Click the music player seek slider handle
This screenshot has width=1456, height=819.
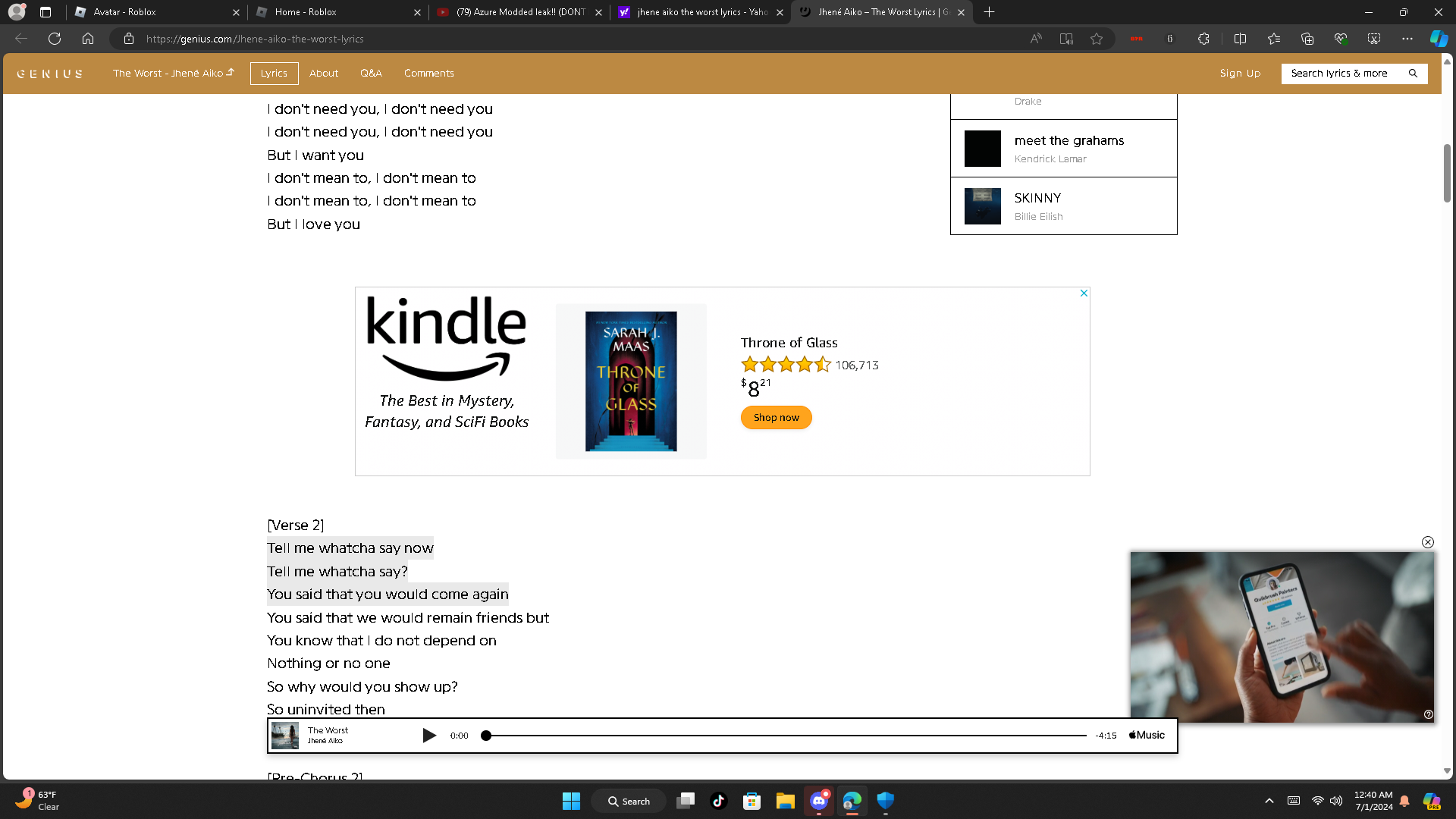click(486, 736)
